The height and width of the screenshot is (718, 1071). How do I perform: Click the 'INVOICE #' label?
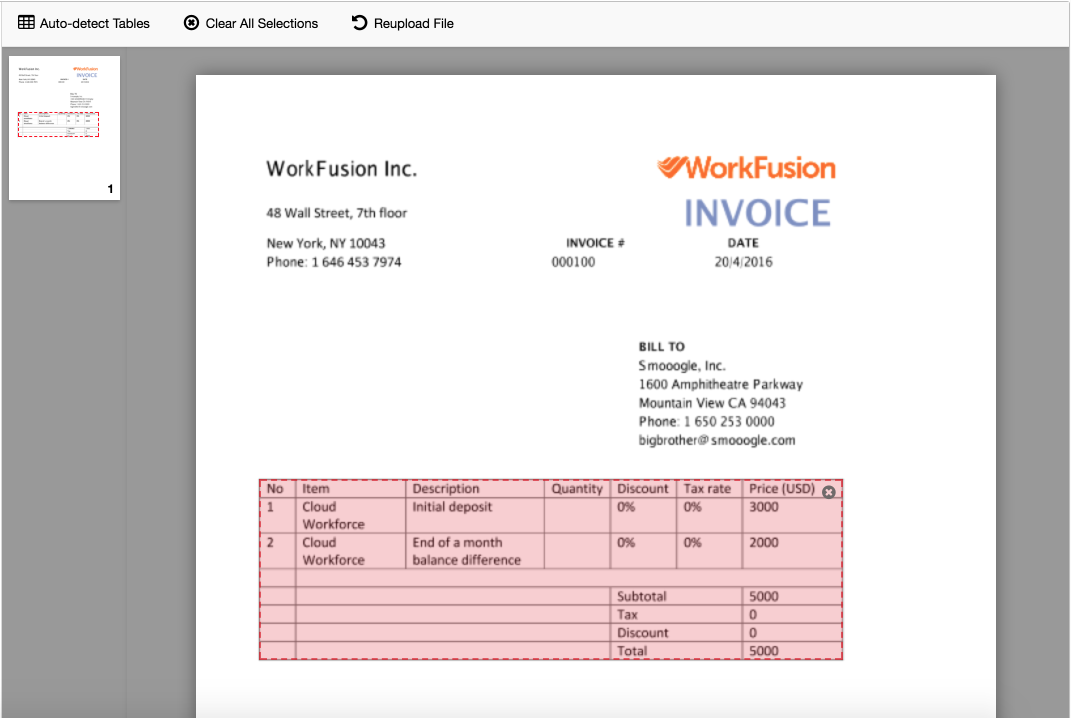click(x=595, y=243)
